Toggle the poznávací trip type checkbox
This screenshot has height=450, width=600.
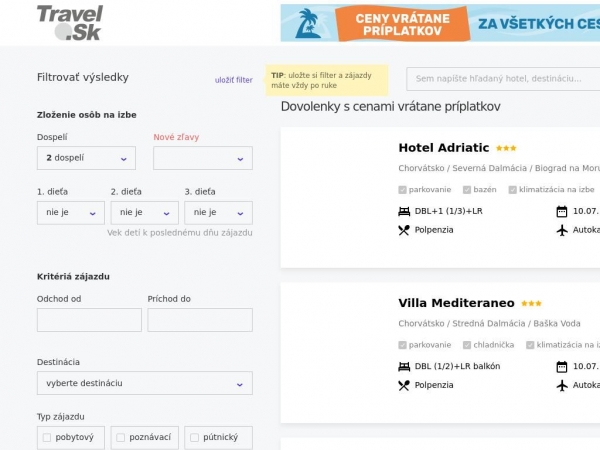point(121,437)
